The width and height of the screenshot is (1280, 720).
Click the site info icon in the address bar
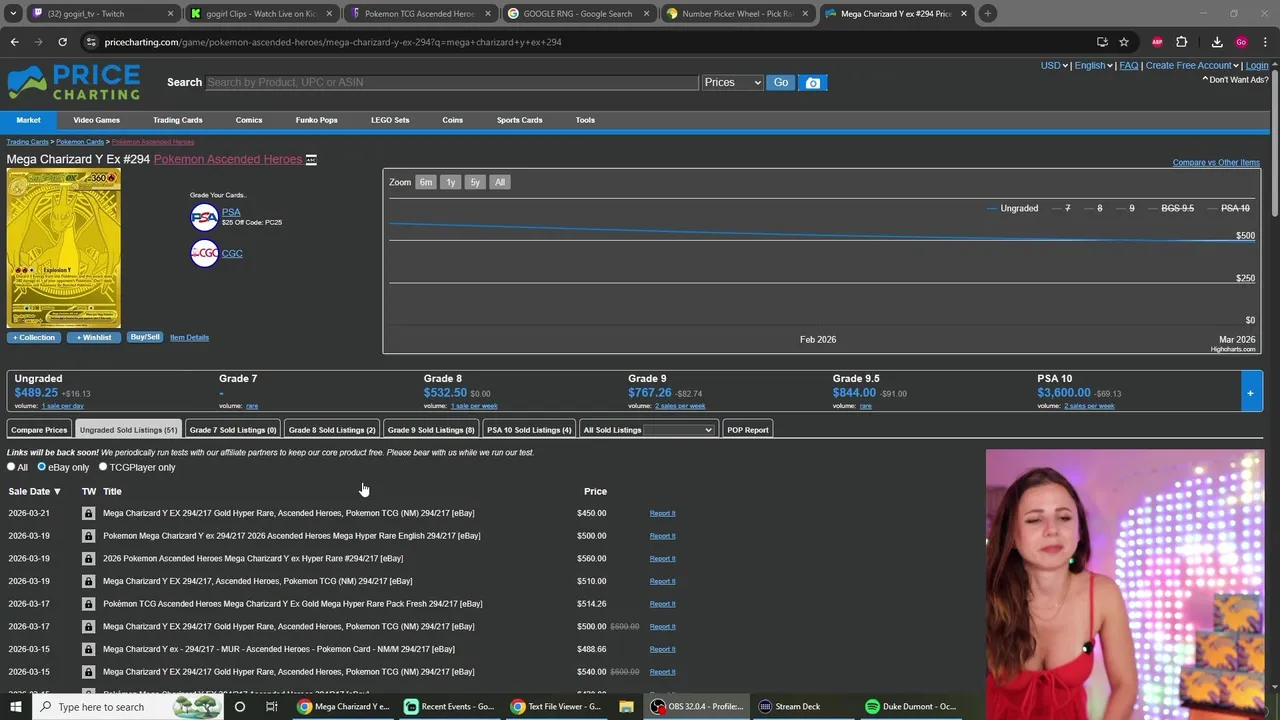[x=91, y=42]
